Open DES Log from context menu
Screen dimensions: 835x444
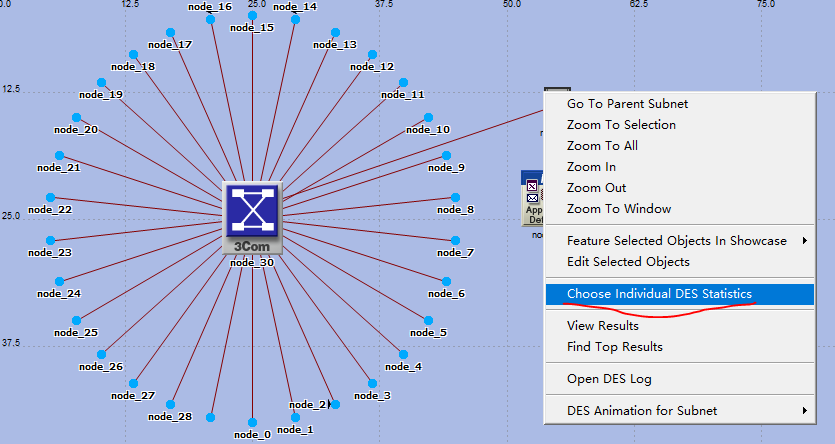click(x=680, y=379)
